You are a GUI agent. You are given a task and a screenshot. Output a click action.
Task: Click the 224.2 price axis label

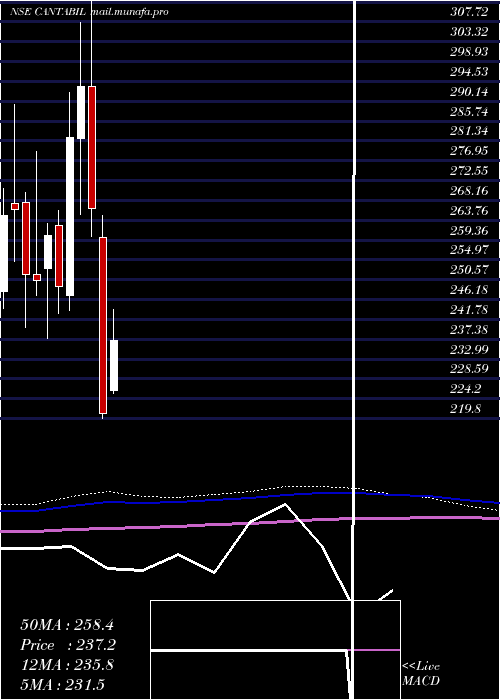tap(465, 389)
